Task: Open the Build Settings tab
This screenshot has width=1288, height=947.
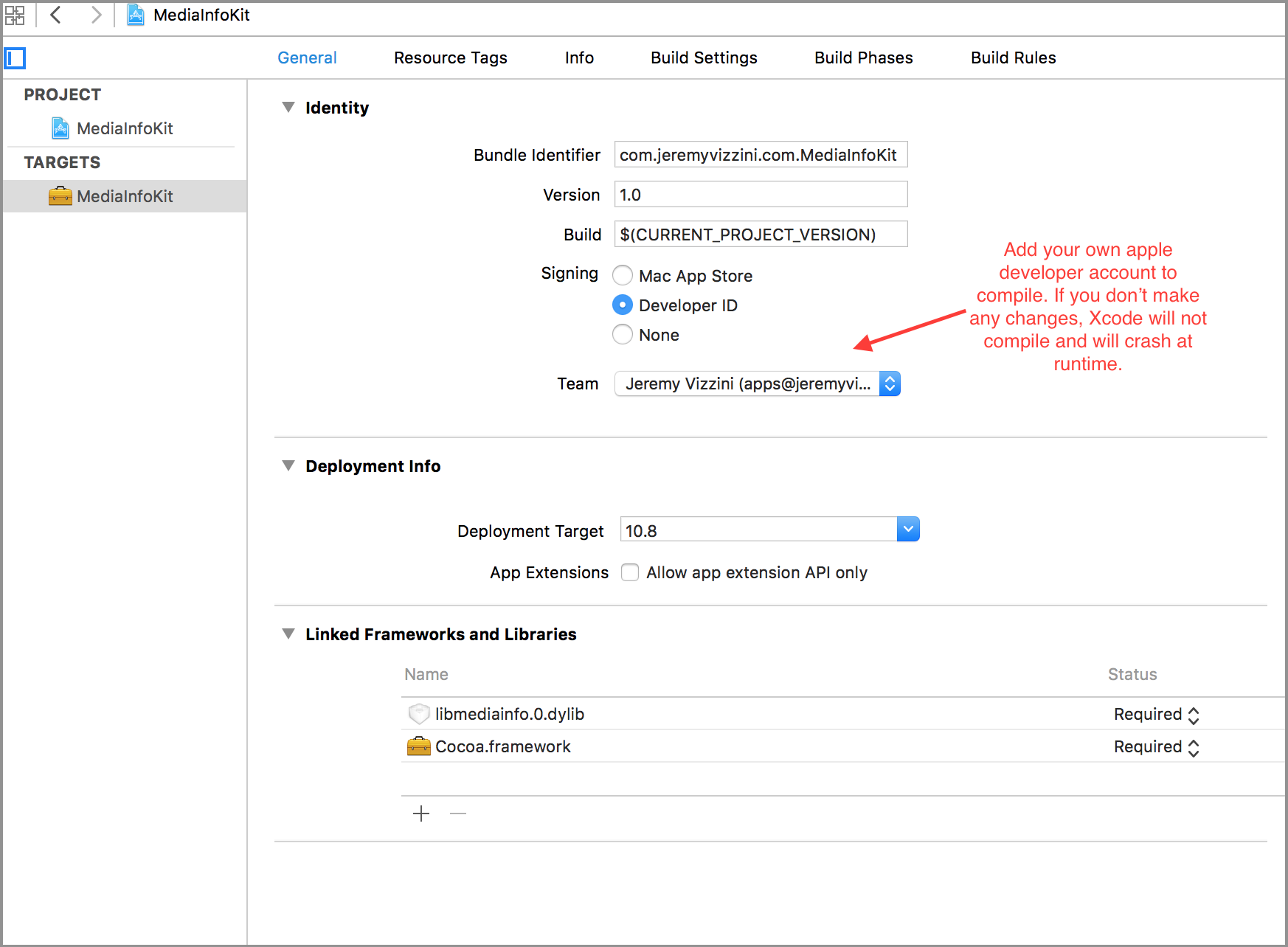Action: point(704,58)
